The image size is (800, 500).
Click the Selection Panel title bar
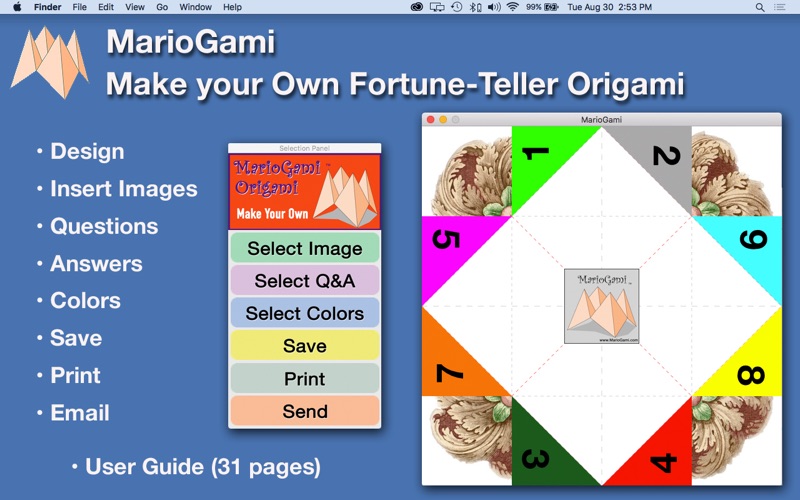(305, 148)
